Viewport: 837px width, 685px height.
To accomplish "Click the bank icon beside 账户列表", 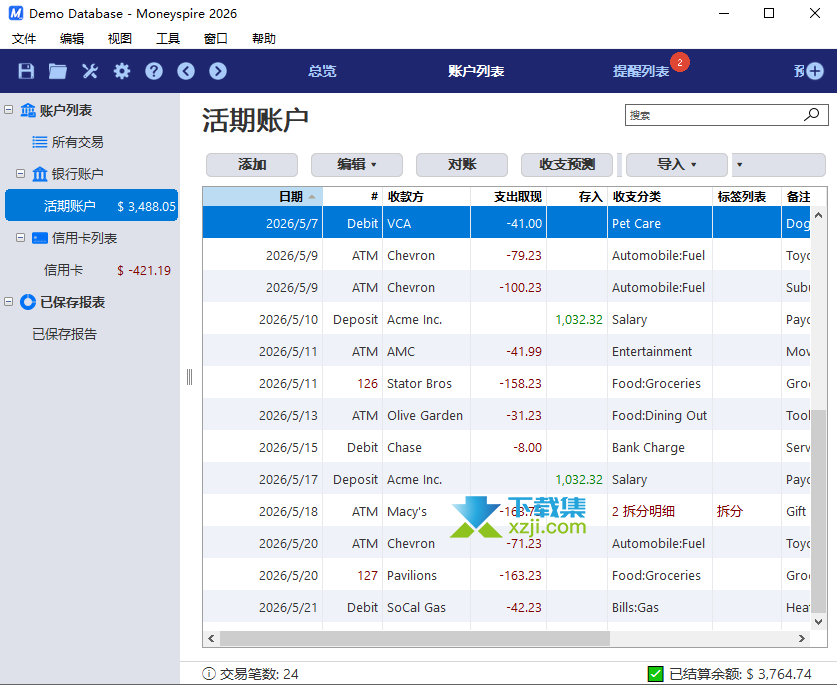I will tap(28, 111).
